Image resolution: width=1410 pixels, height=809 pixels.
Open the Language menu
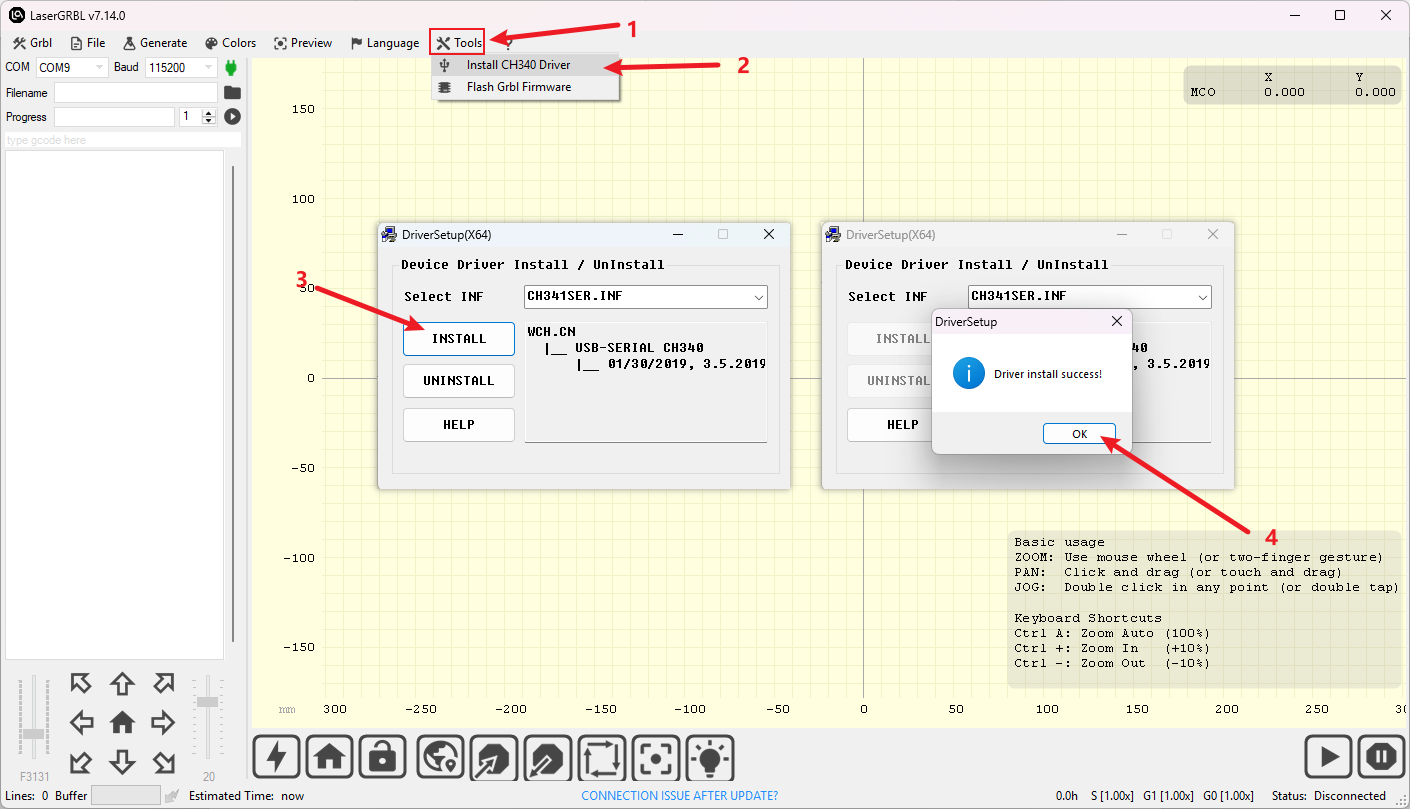pyautogui.click(x=385, y=43)
